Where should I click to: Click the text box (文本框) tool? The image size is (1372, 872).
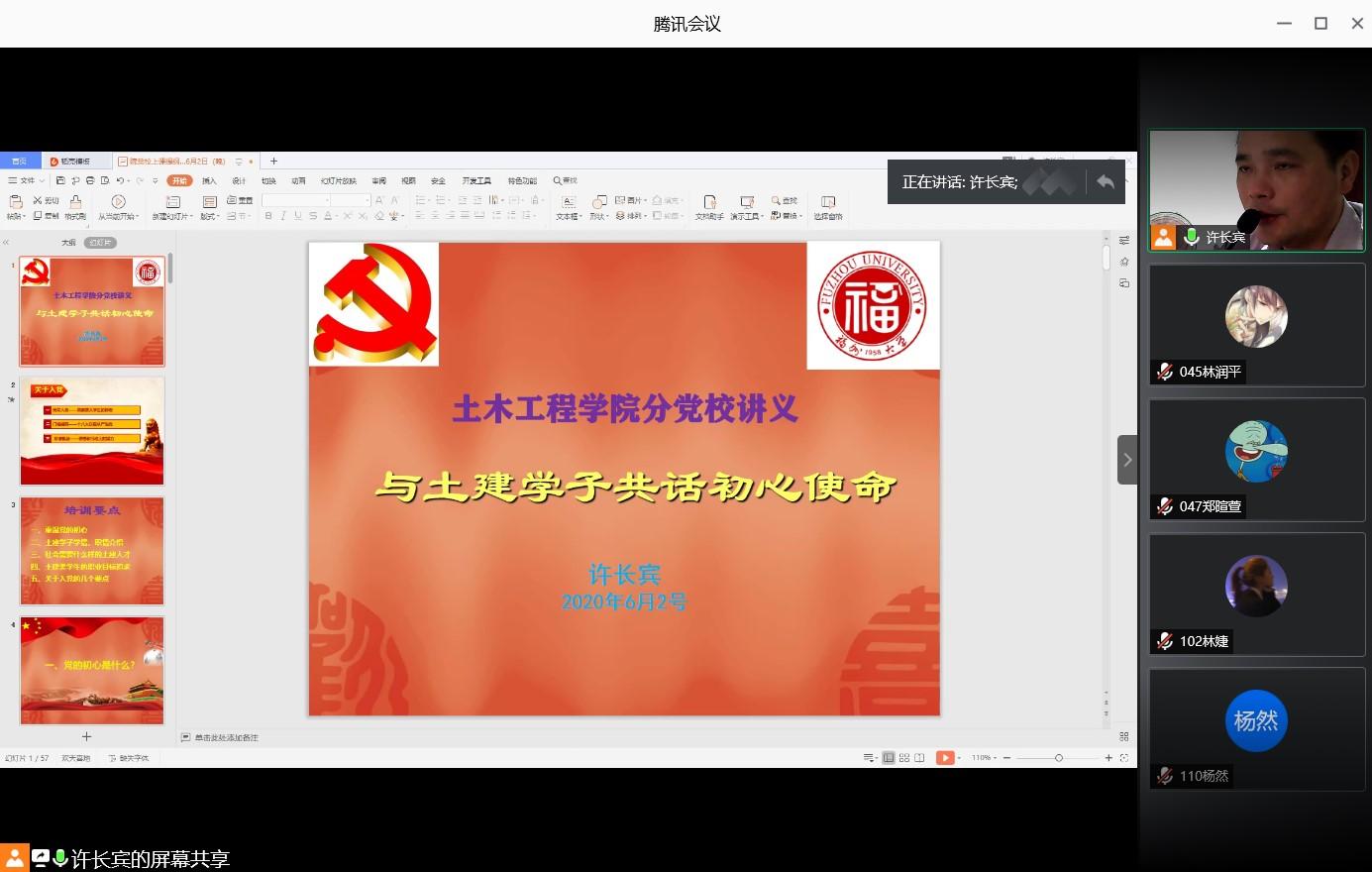point(568,202)
